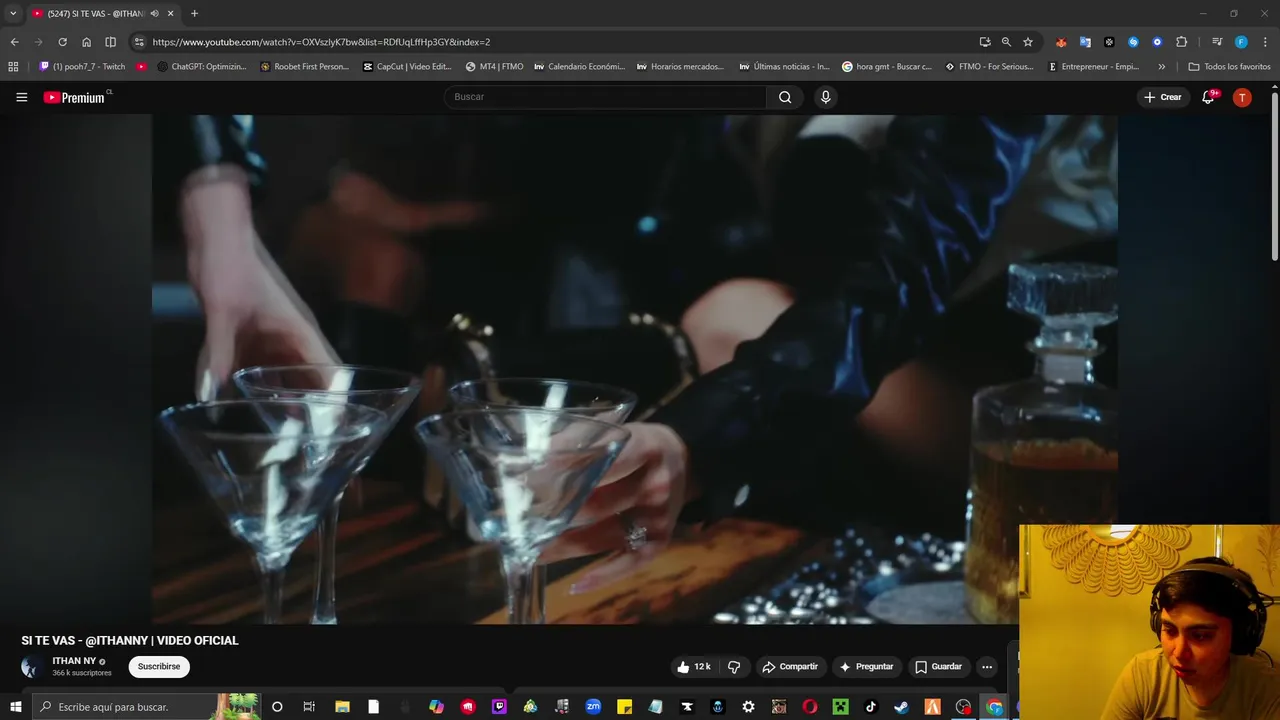
Task: Open MetaMask fox extension
Action: pyautogui.click(x=1061, y=42)
